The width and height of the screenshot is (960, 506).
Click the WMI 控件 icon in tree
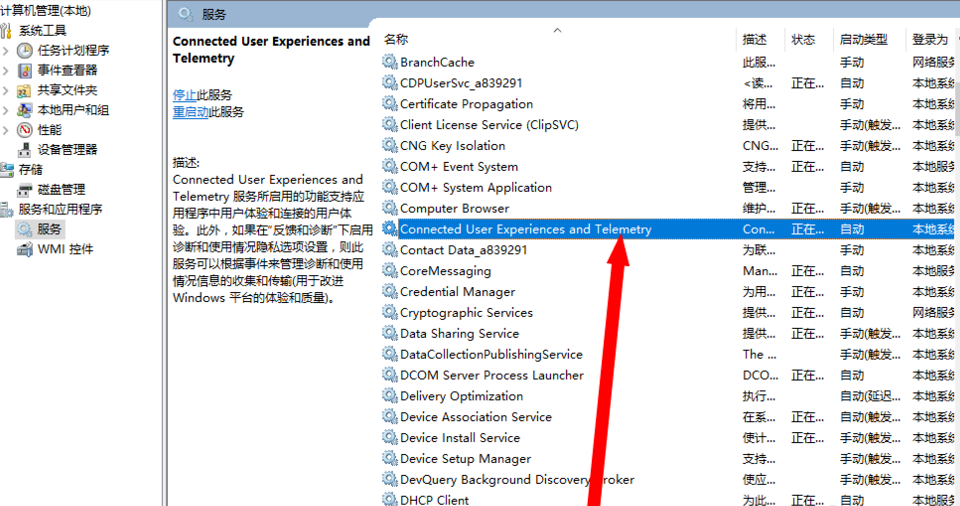tap(25, 249)
